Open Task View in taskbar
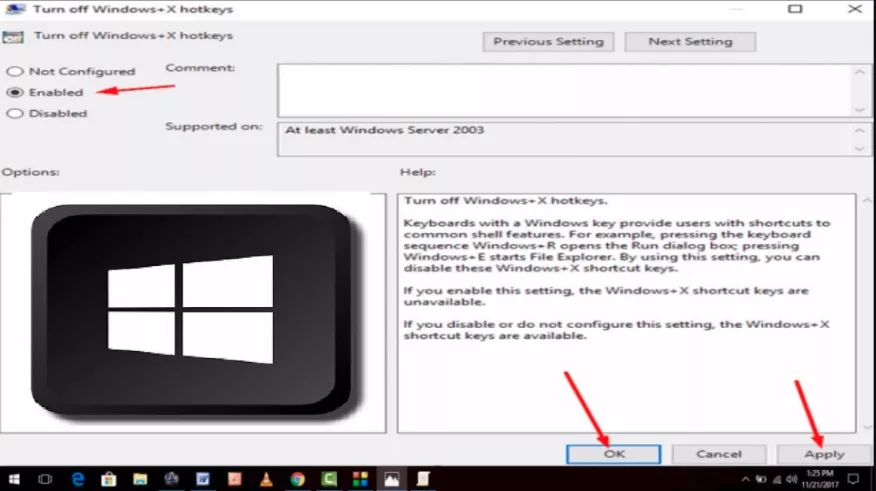The width and height of the screenshot is (876, 491). (x=45, y=479)
